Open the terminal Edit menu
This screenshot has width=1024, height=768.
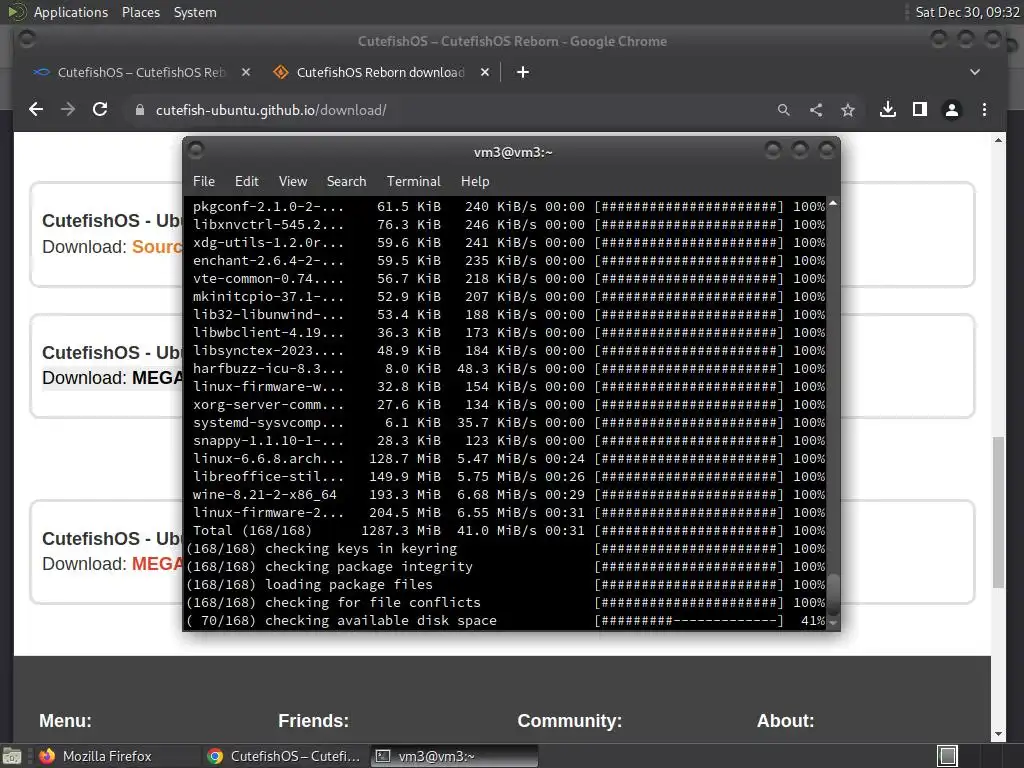pyautogui.click(x=246, y=182)
